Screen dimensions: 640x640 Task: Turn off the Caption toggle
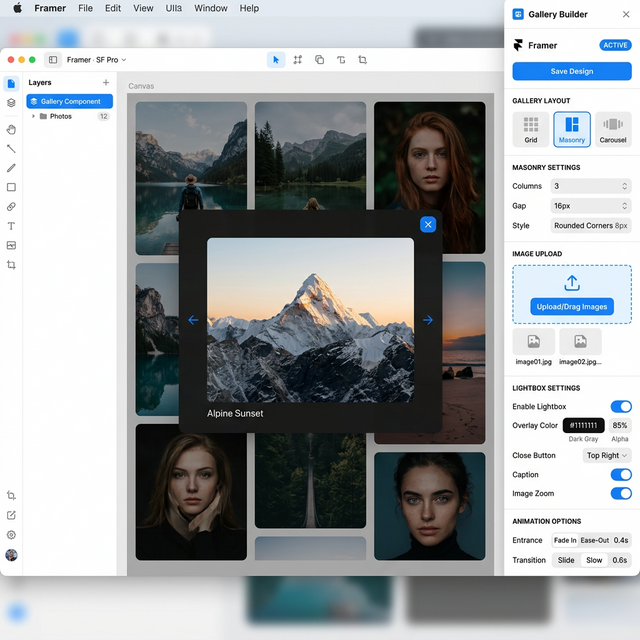pos(621,475)
